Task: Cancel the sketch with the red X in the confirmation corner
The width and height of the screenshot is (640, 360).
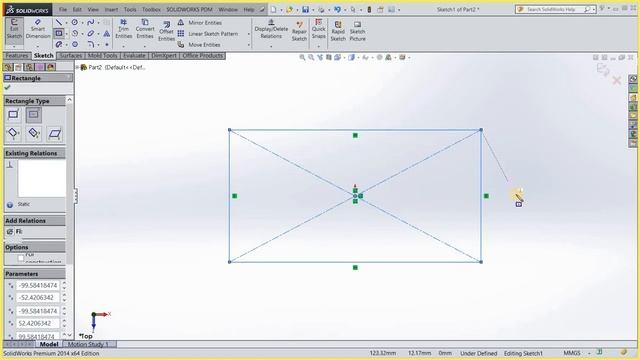Action: tap(616, 80)
